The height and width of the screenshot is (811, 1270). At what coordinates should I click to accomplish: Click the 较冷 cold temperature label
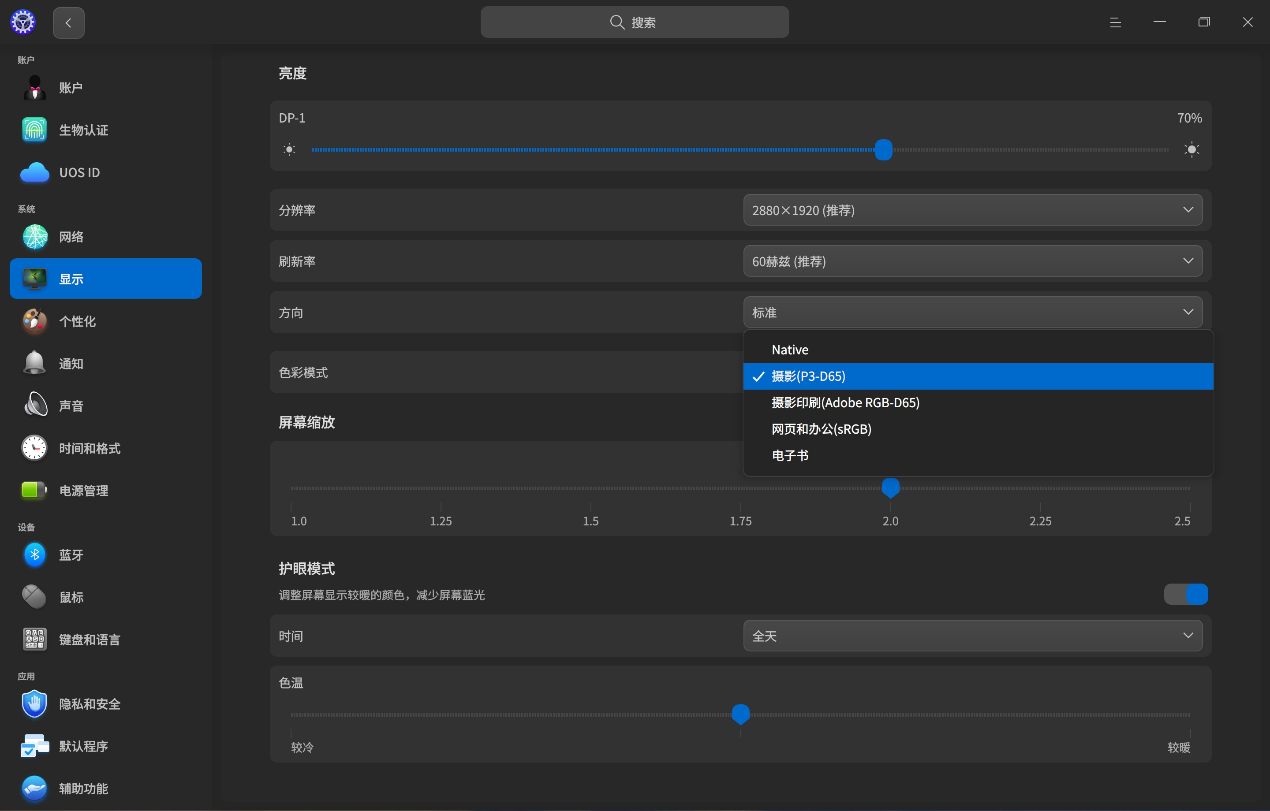(302, 748)
